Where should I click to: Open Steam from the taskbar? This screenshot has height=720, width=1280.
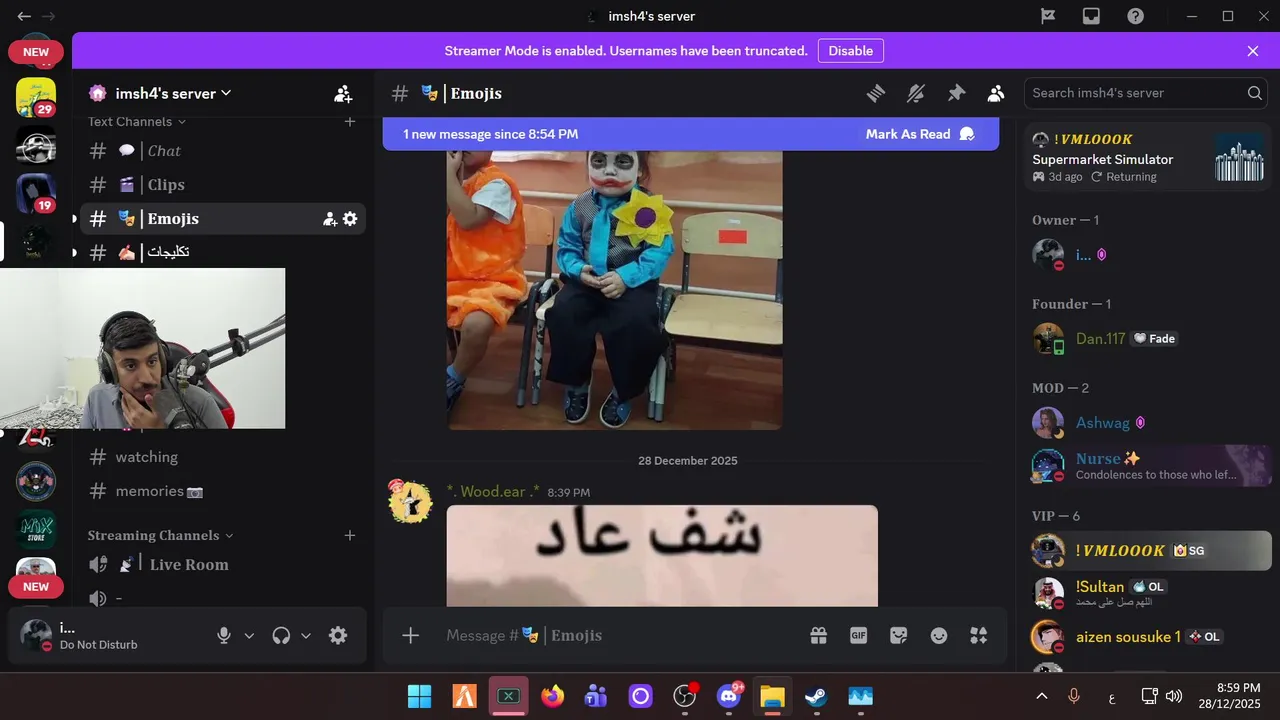(816, 696)
